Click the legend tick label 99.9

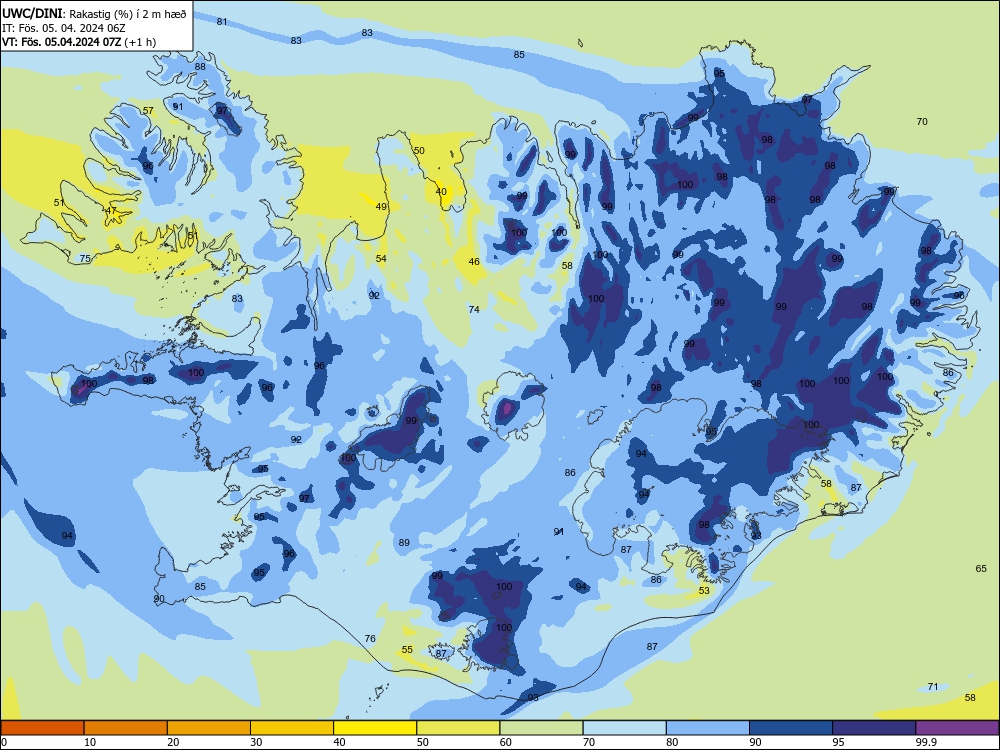926,742
